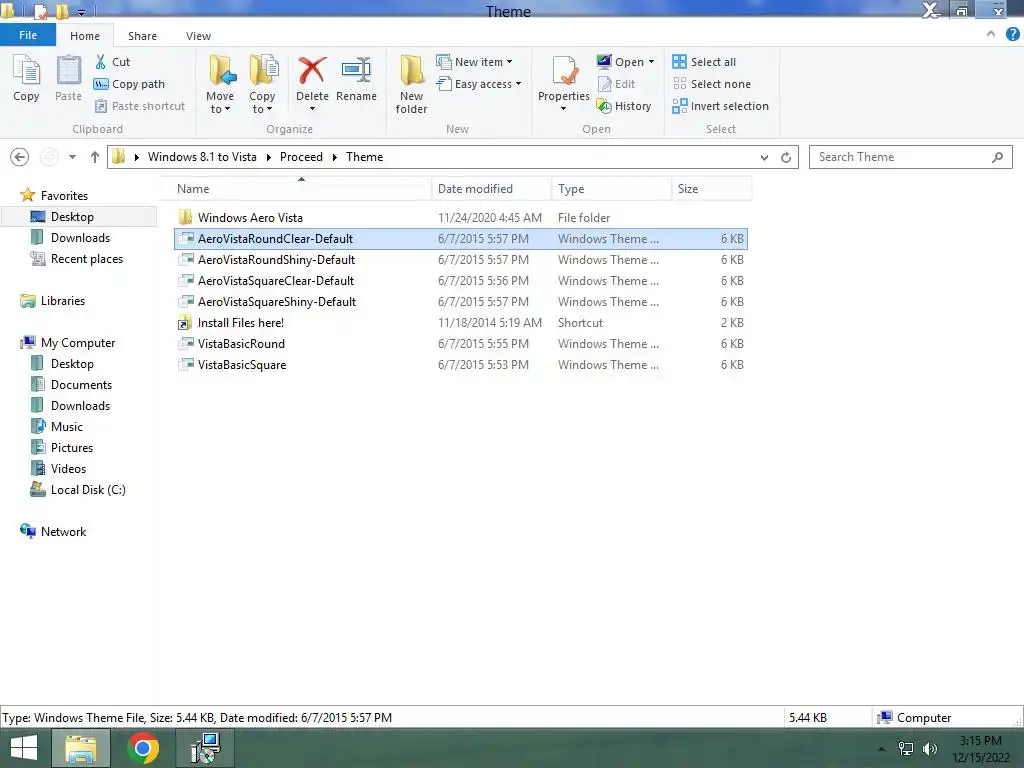1024x768 pixels.
Task: Go back with the Back arrow
Action: [20, 157]
